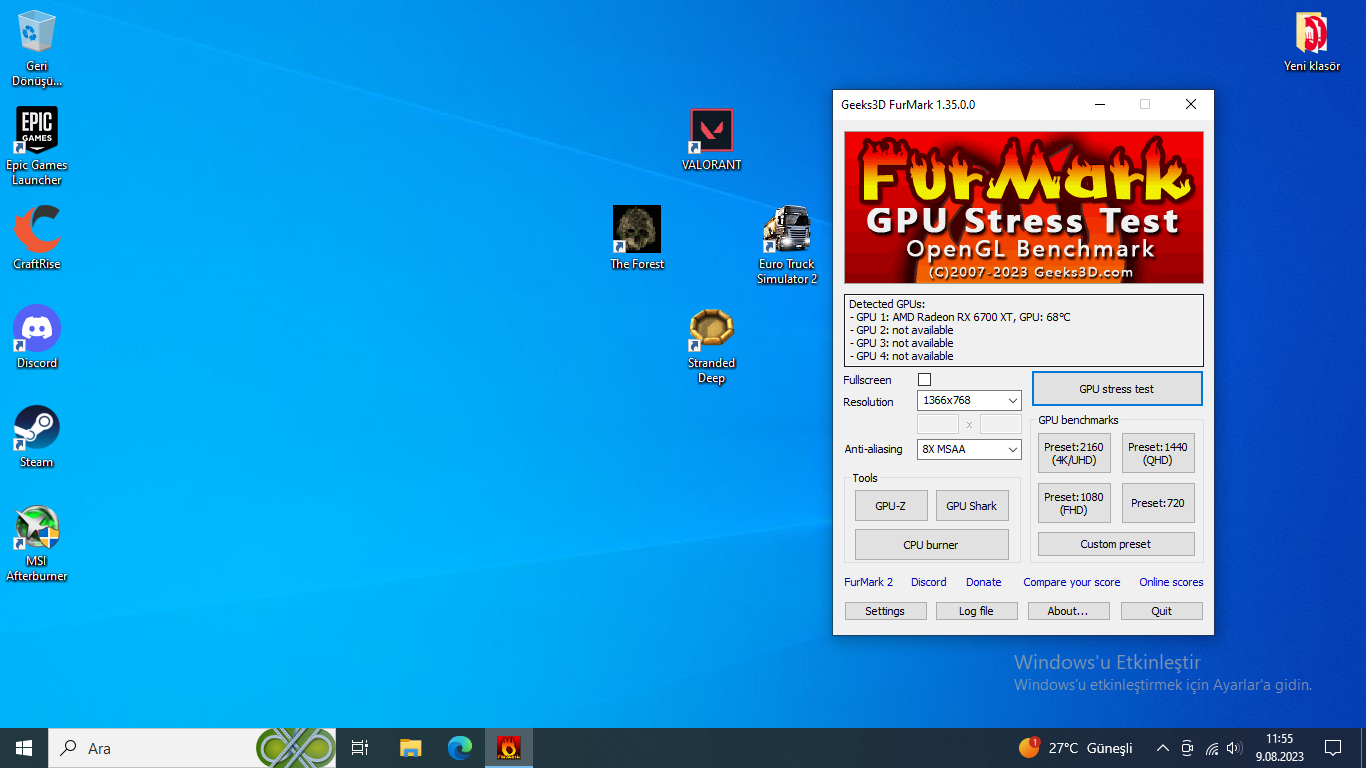Open the Recycle Bin desktop icon
The image size is (1366, 768).
(x=37, y=47)
